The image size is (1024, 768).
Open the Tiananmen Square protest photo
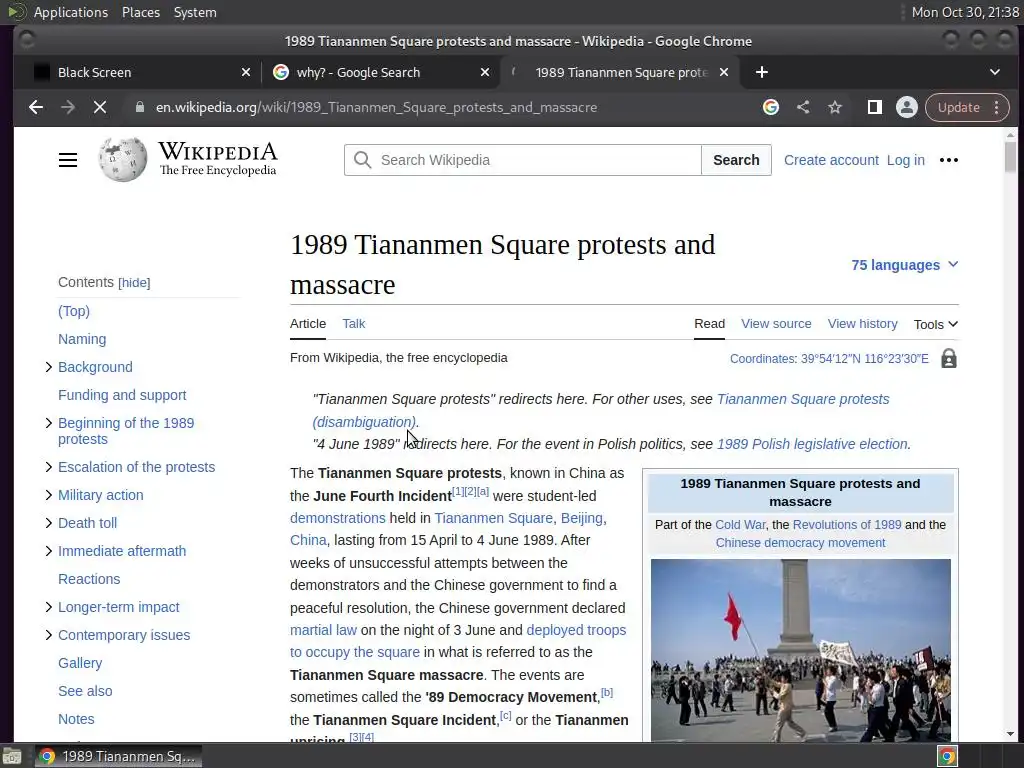801,650
